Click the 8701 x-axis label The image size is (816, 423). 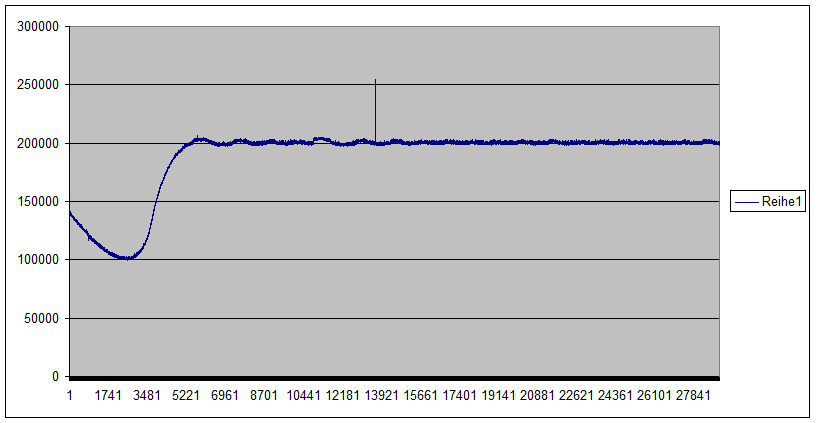(x=264, y=396)
